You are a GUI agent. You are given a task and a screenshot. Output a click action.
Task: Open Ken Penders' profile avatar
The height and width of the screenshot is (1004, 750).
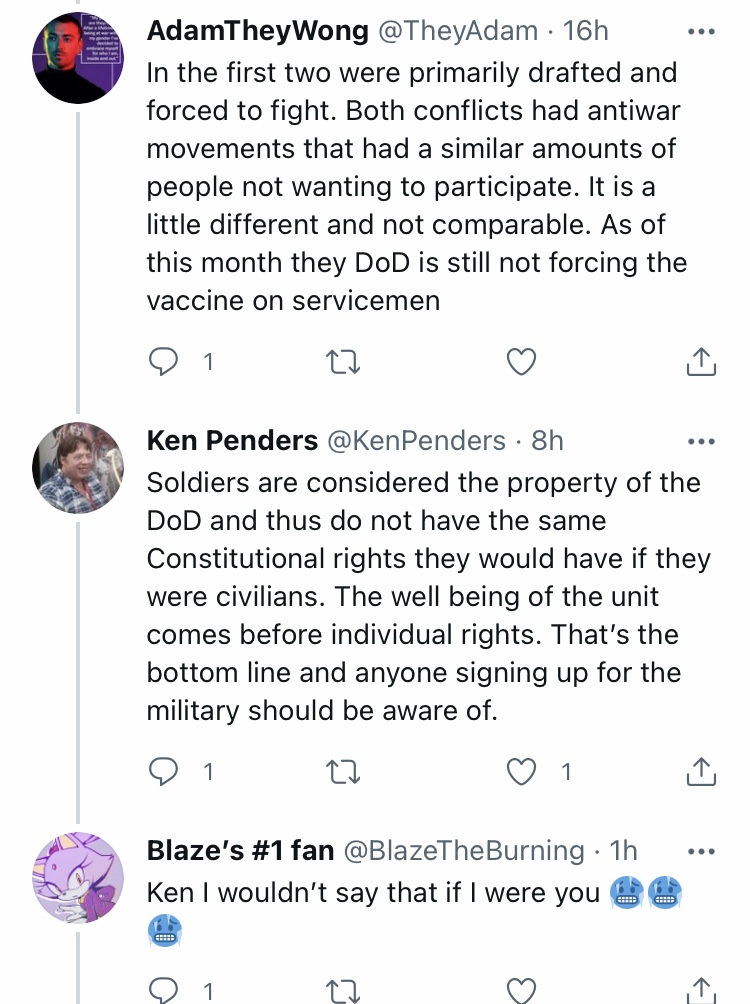[78, 467]
